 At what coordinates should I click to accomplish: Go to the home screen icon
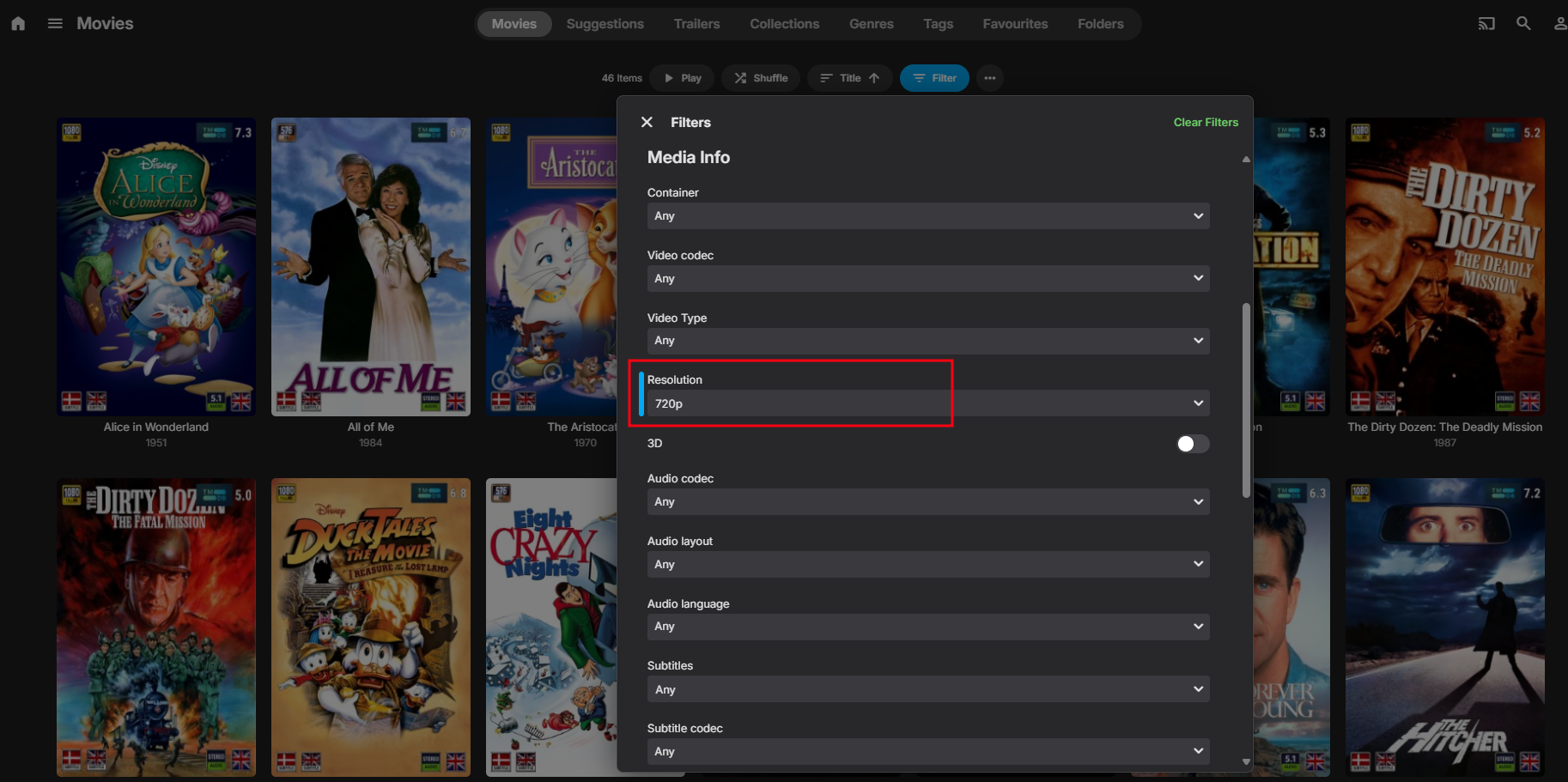pos(18,24)
